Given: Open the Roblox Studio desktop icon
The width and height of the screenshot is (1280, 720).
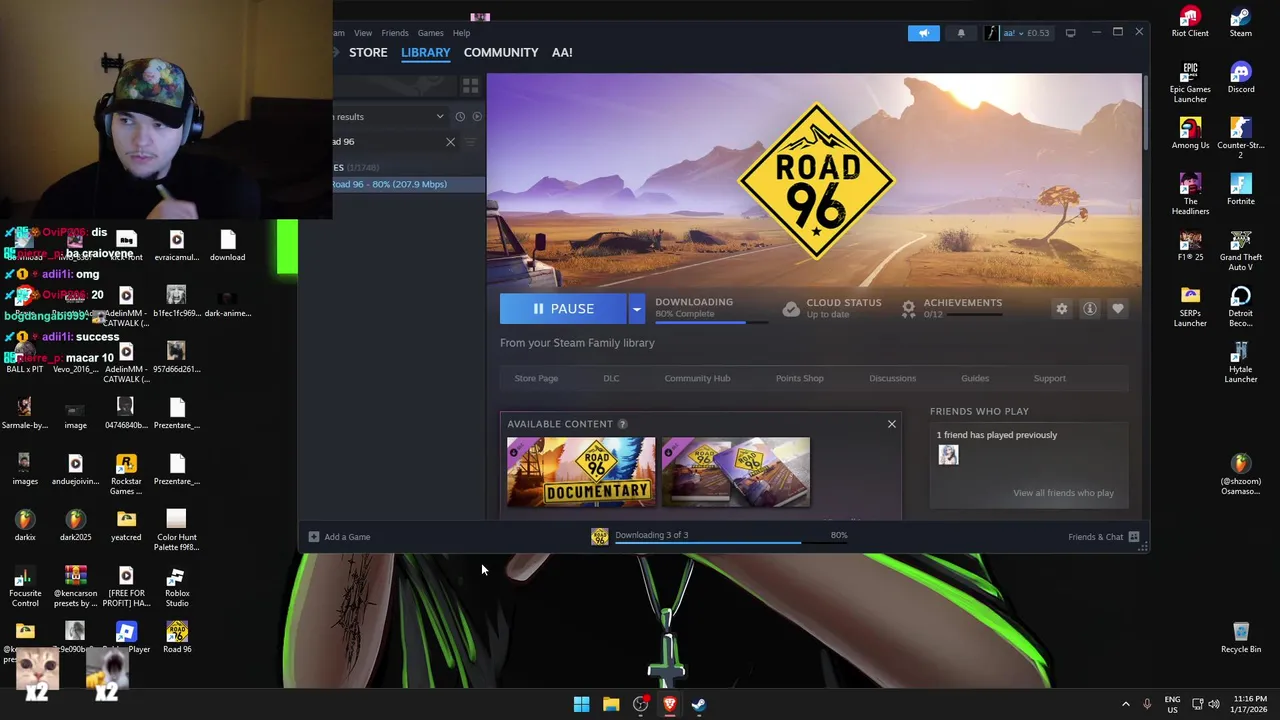Looking at the screenshot, I should [177, 586].
